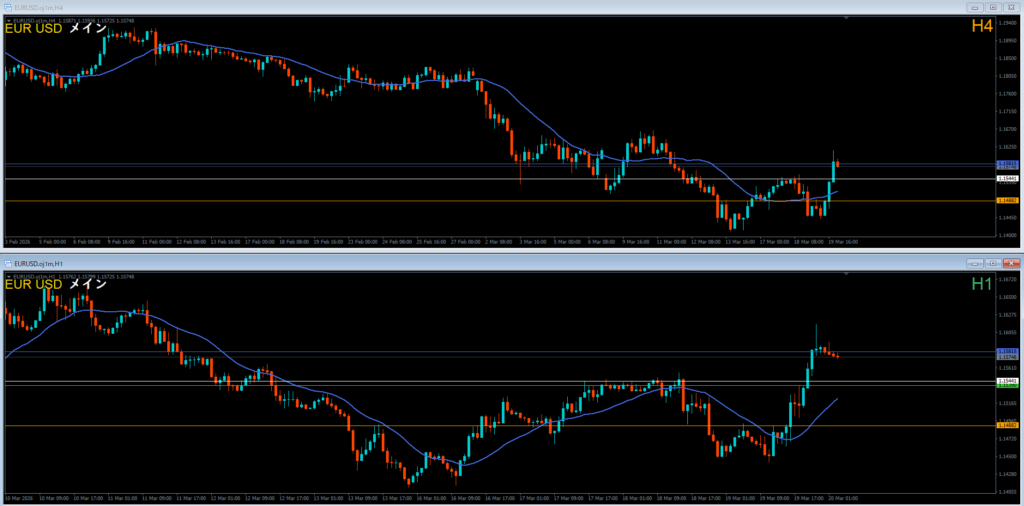Click the blue 1.15815 price label on H1
The width and height of the screenshot is (1024, 506).
click(1008, 352)
